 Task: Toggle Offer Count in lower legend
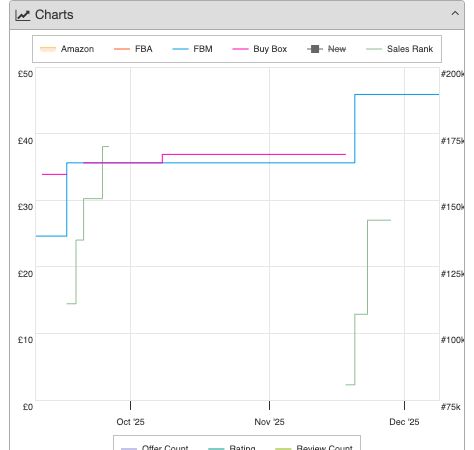tap(155, 447)
